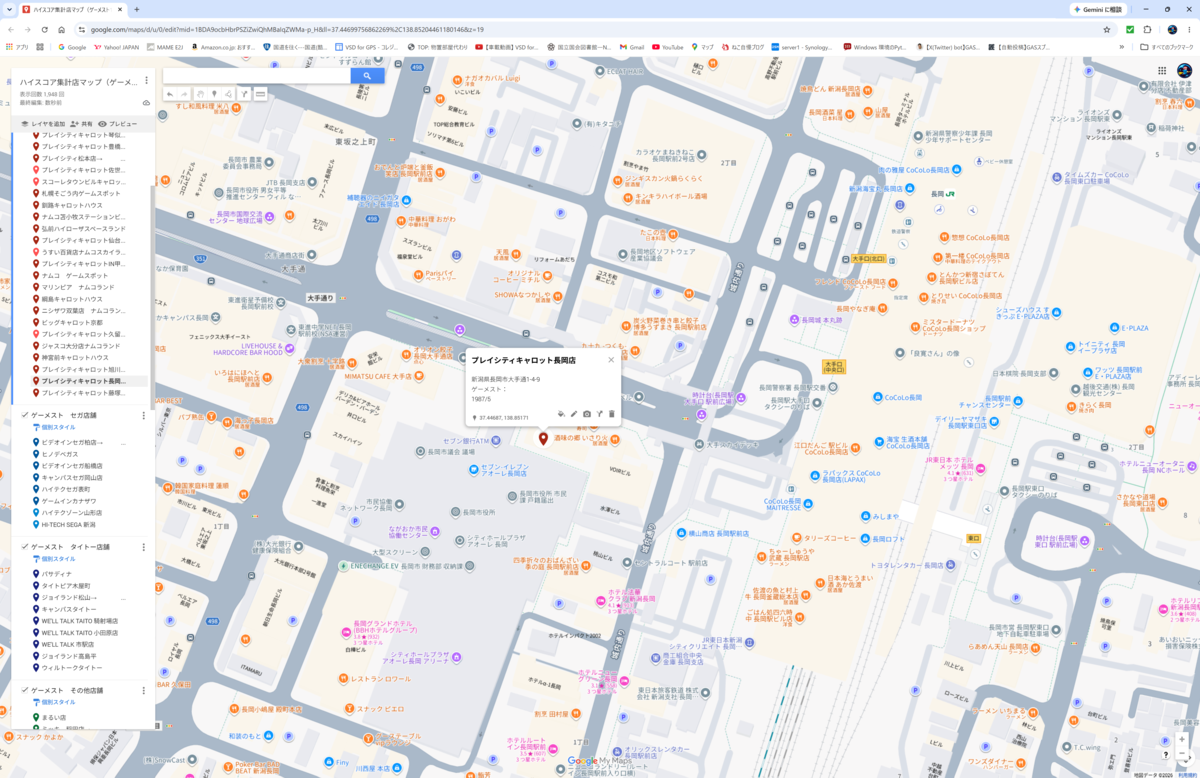Click レイヤを追加 button
Screen dimensions: 1200x778
(x=43, y=124)
